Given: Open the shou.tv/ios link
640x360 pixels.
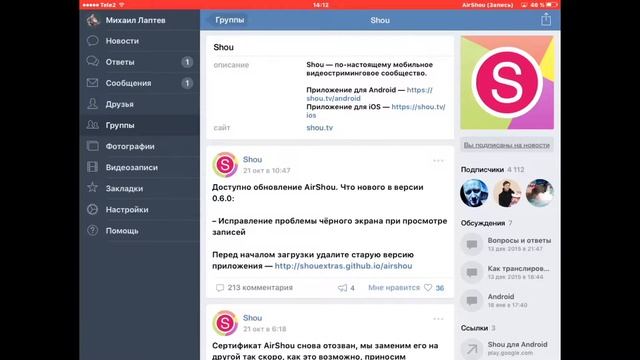Looking at the screenshot, I should pos(376,111).
